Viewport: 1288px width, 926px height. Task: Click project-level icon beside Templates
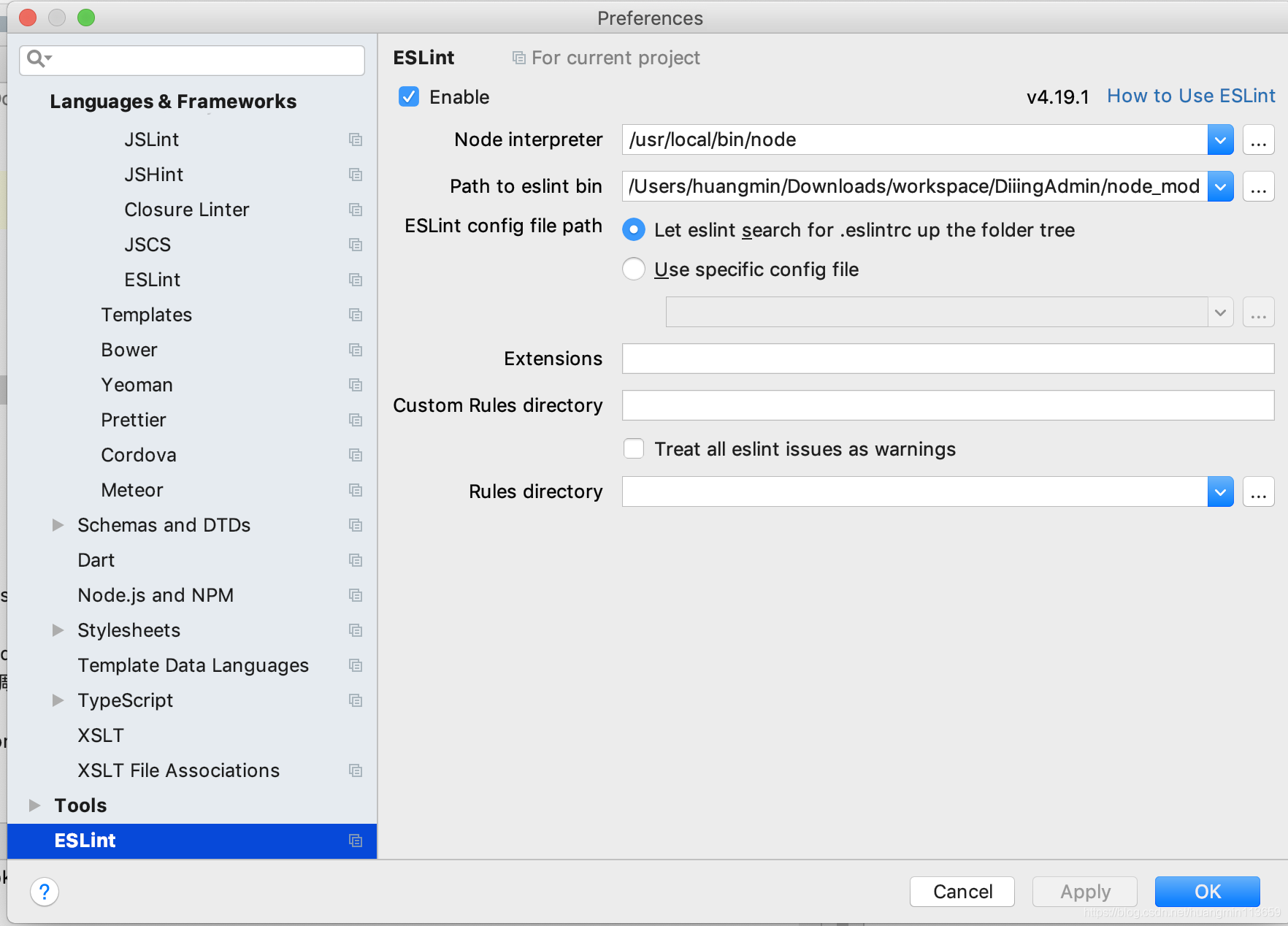point(356,315)
